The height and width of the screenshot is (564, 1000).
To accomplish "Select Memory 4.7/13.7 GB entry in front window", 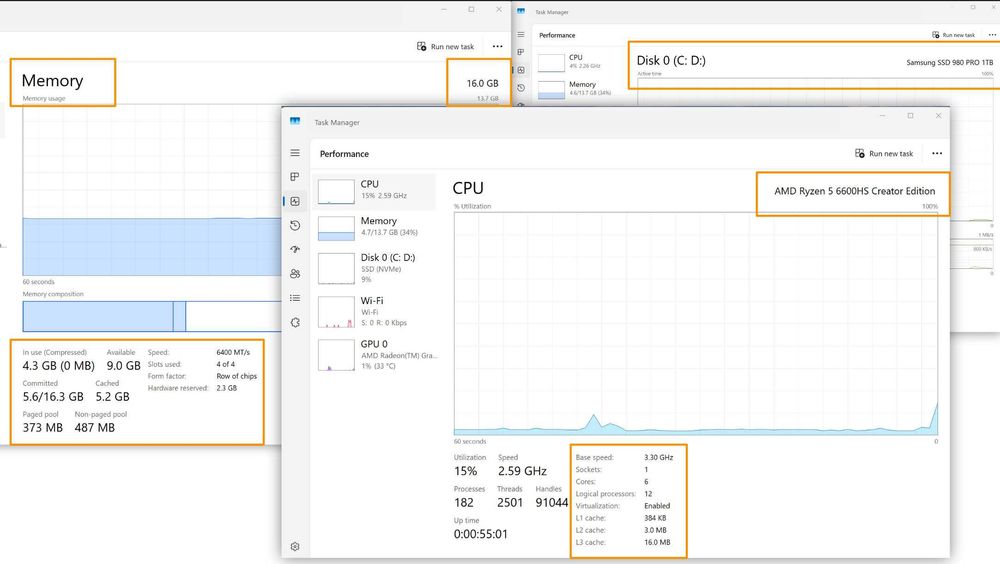I will 374,227.
